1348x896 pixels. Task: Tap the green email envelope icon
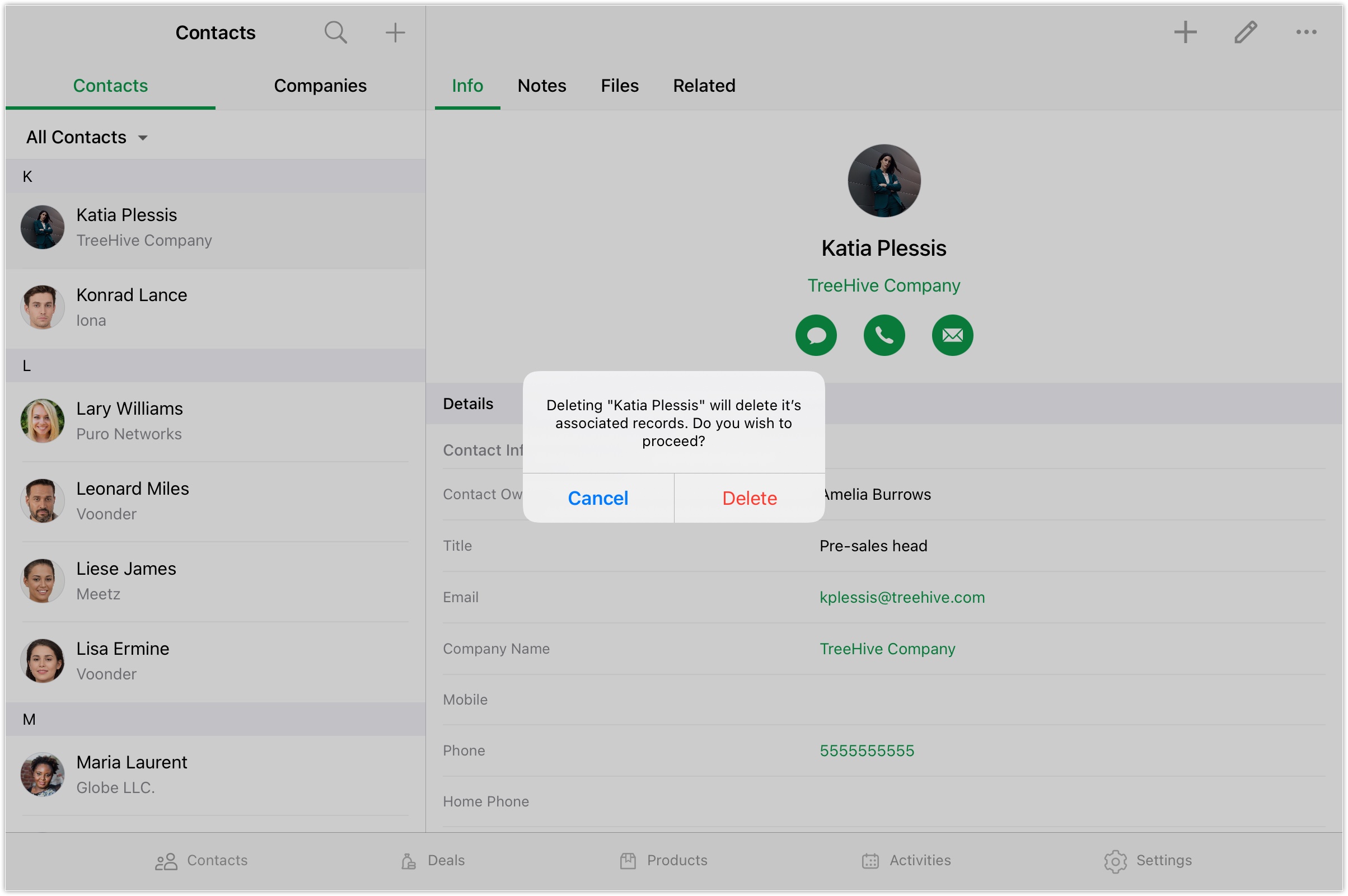952,335
